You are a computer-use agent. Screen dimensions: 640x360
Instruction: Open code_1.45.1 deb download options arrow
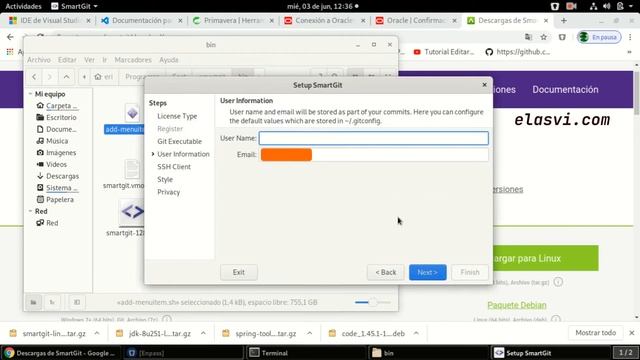pyautogui.click(x=416, y=333)
